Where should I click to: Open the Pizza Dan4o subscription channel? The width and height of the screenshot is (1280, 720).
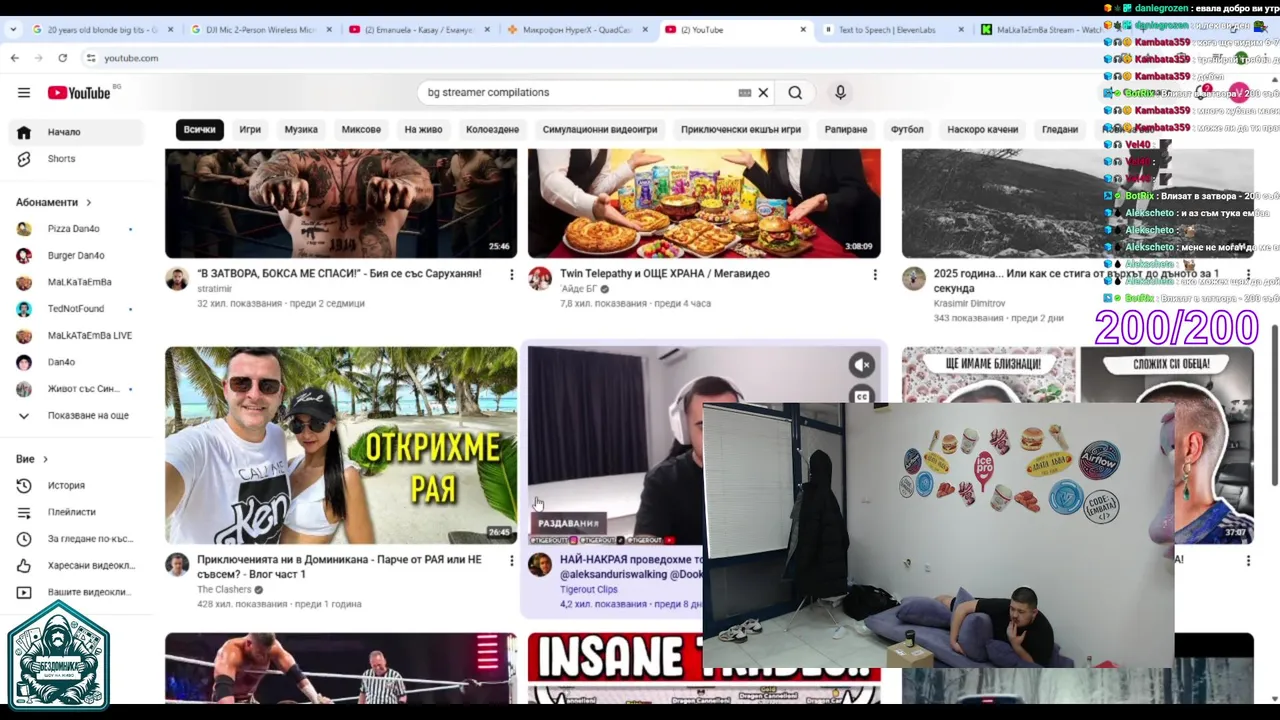tap(75, 229)
